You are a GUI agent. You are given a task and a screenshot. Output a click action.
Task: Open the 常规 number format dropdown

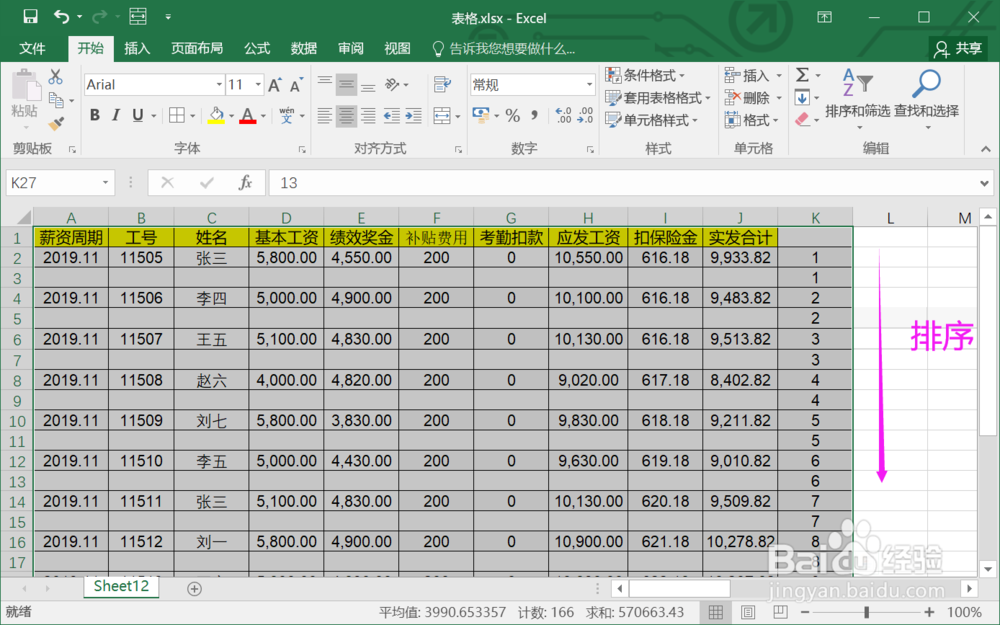589,85
